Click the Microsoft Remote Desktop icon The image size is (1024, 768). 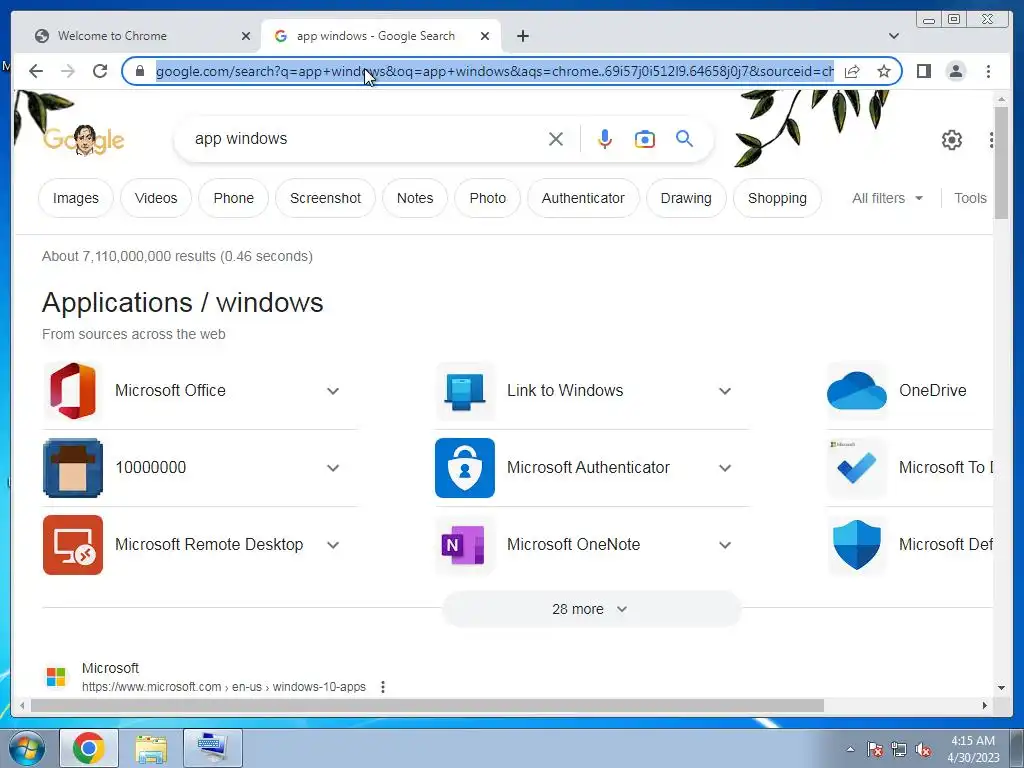click(72, 545)
